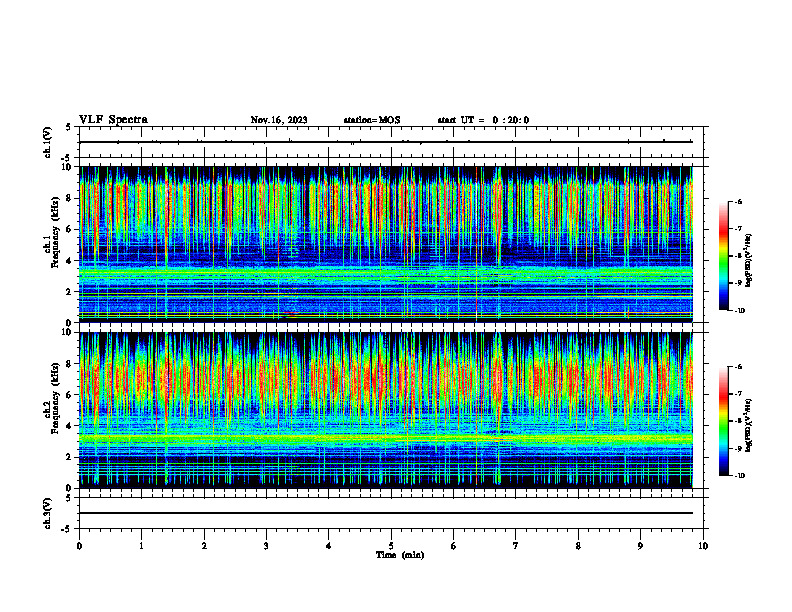Click the "ch.3(V)" axis label
The width and height of the screenshot is (792, 612).
coord(47,513)
